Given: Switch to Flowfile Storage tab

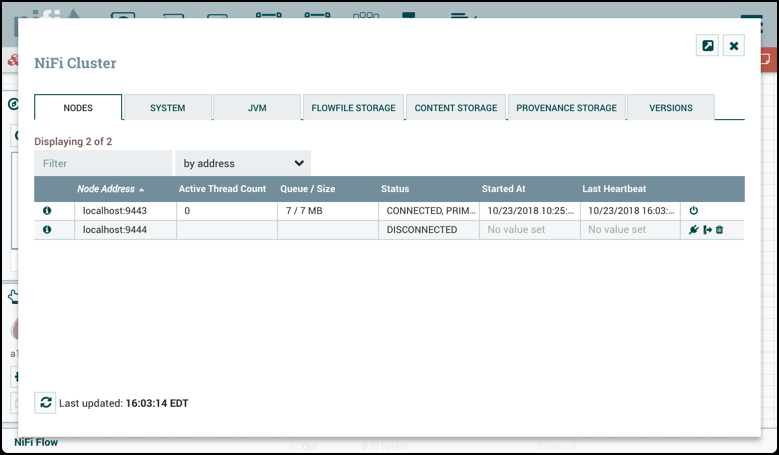Looking at the screenshot, I should (x=354, y=108).
